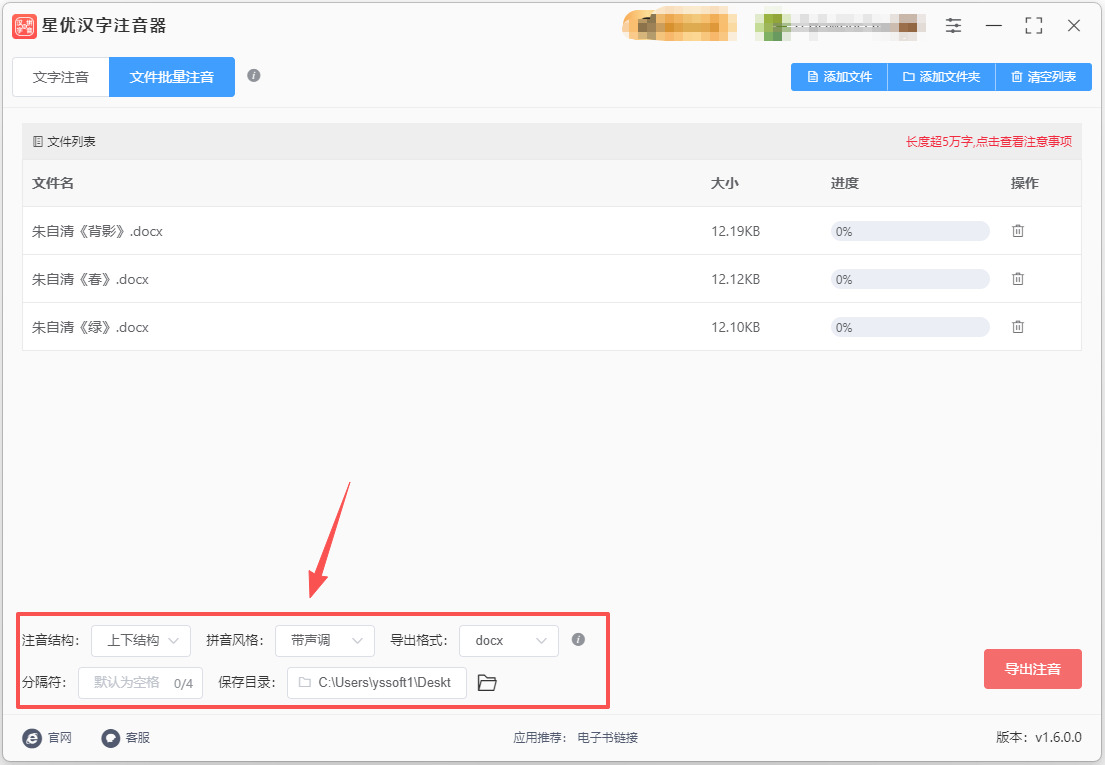Expand the 注音结构 dropdown showing 上下结构

[x=141, y=640]
